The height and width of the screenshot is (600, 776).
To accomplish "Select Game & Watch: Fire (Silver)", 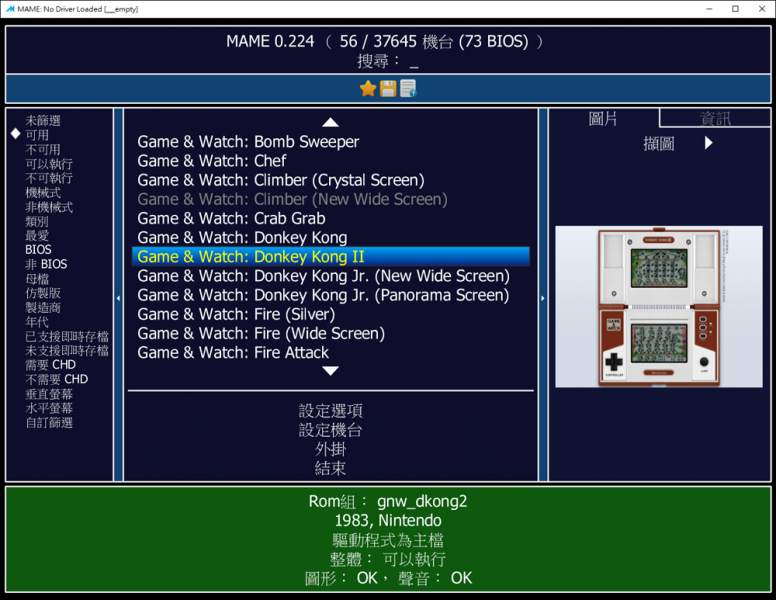I will click(331, 314).
